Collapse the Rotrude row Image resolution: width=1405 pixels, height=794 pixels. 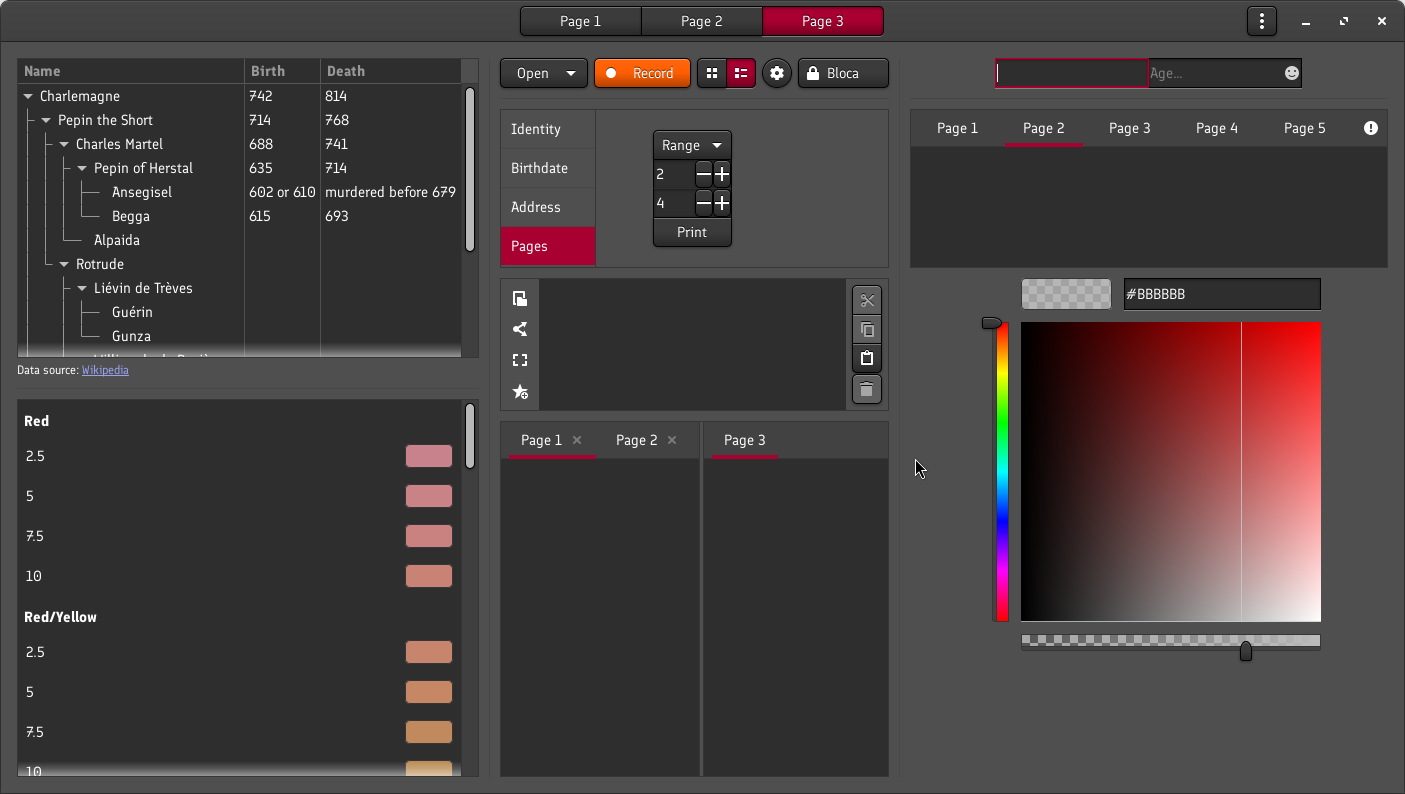[64, 264]
